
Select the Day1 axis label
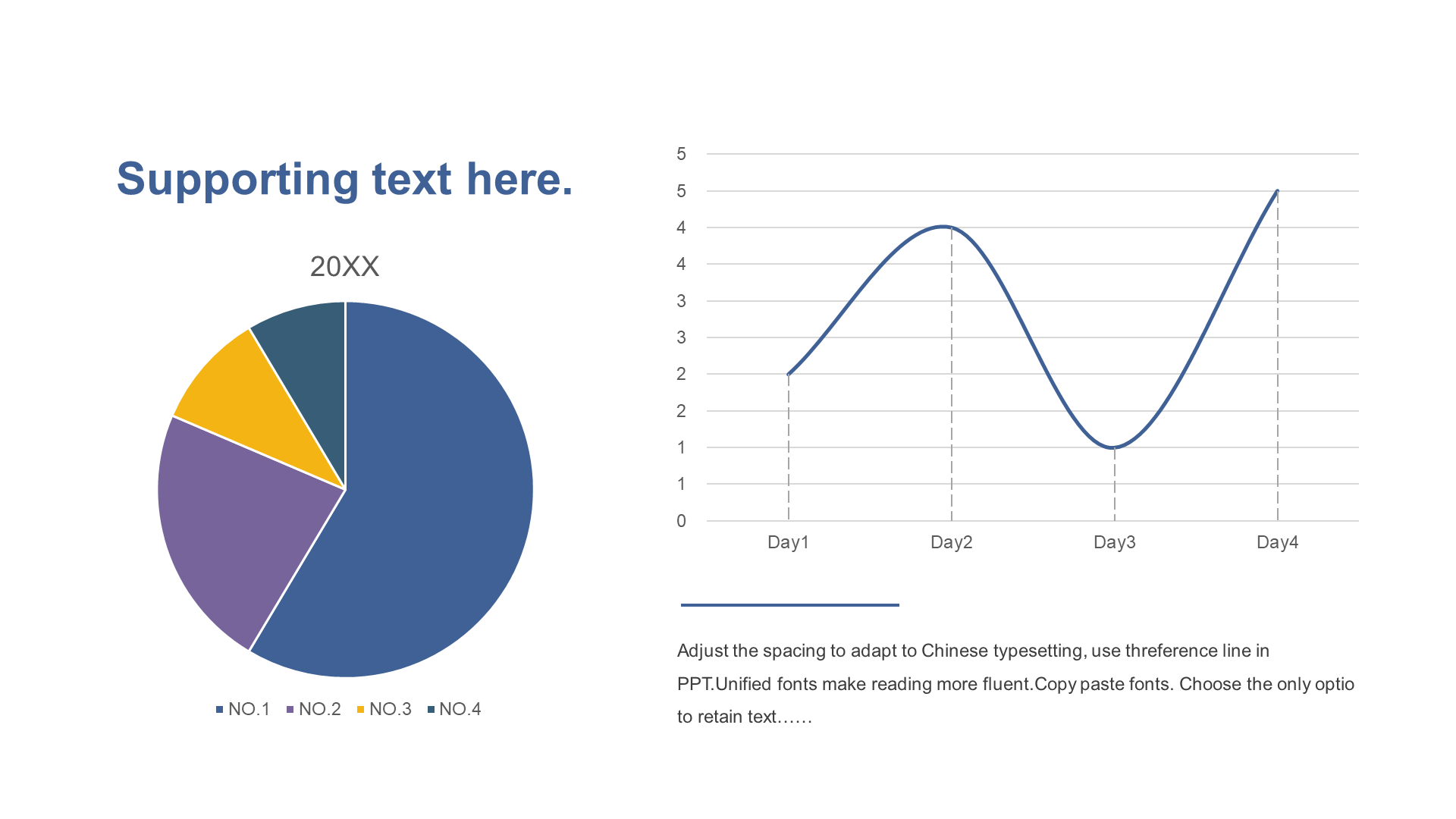pyautogui.click(x=789, y=542)
